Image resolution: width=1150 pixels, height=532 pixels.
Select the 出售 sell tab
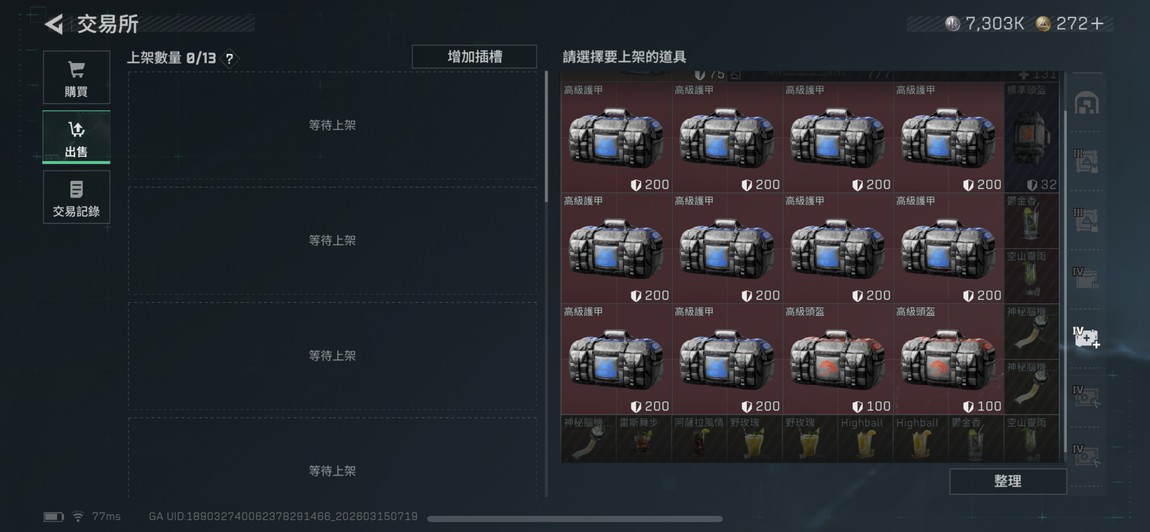coord(76,137)
